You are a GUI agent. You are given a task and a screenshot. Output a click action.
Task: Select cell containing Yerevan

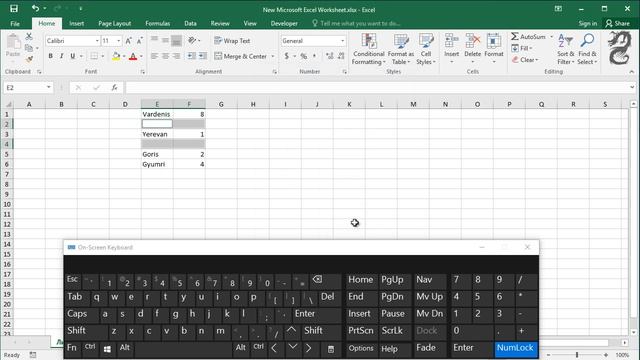pos(157,134)
